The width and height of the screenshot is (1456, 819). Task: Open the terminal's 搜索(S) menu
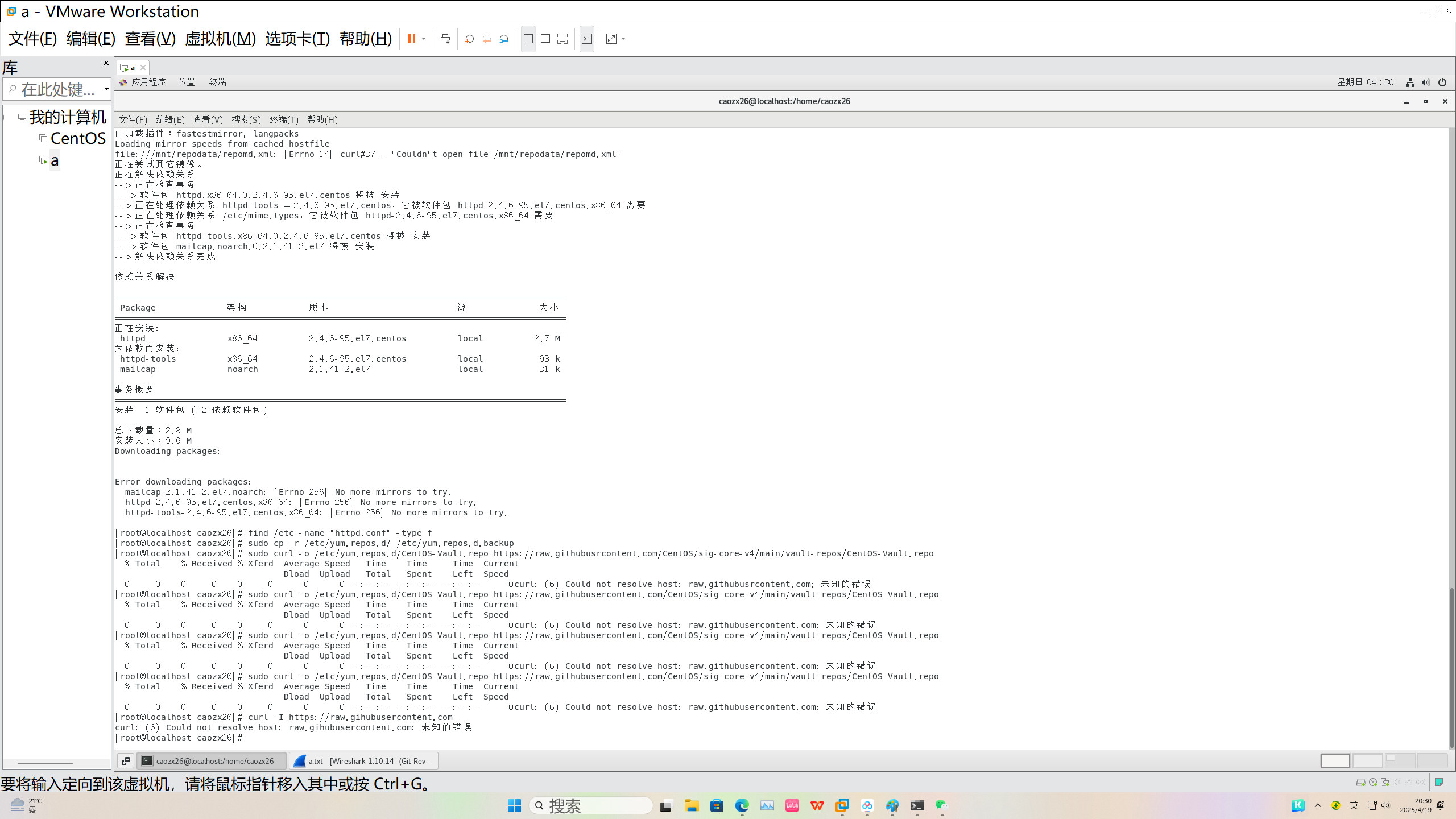[246, 119]
